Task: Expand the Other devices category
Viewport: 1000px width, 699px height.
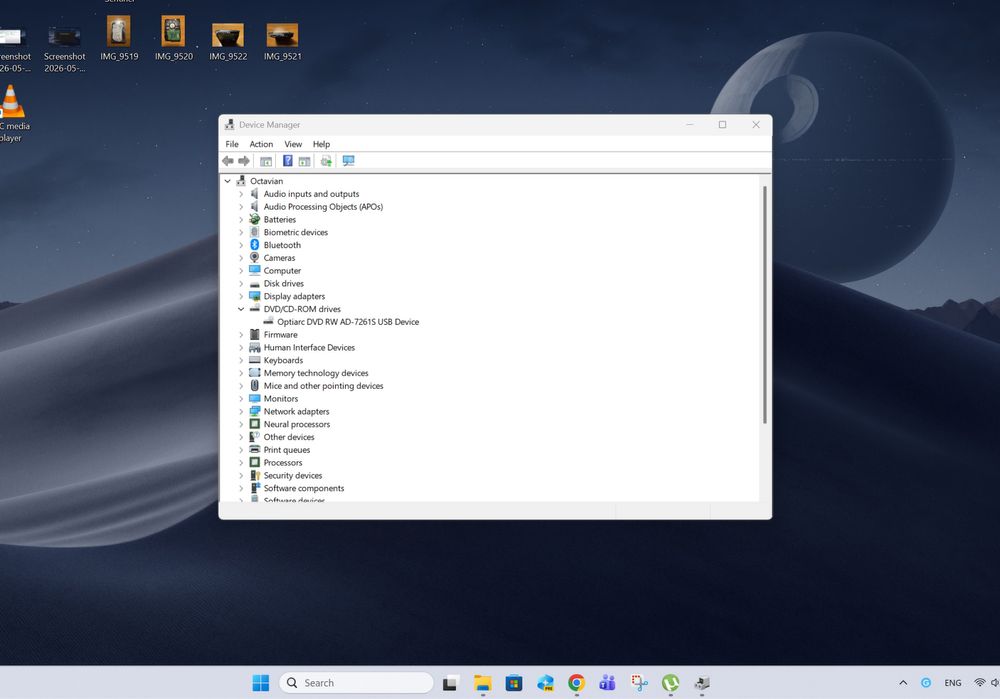Action: coord(241,437)
